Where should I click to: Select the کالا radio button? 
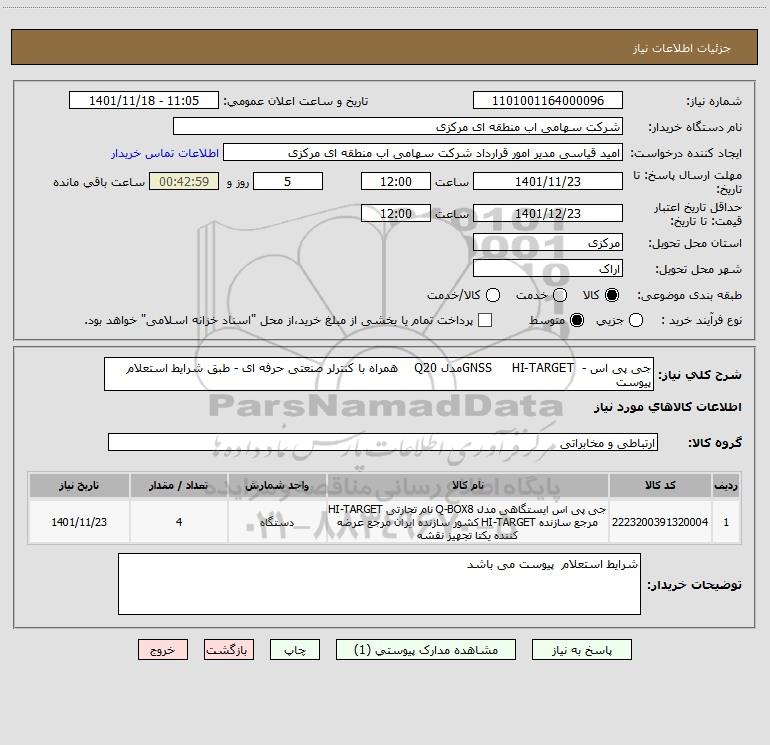pyautogui.click(x=612, y=295)
